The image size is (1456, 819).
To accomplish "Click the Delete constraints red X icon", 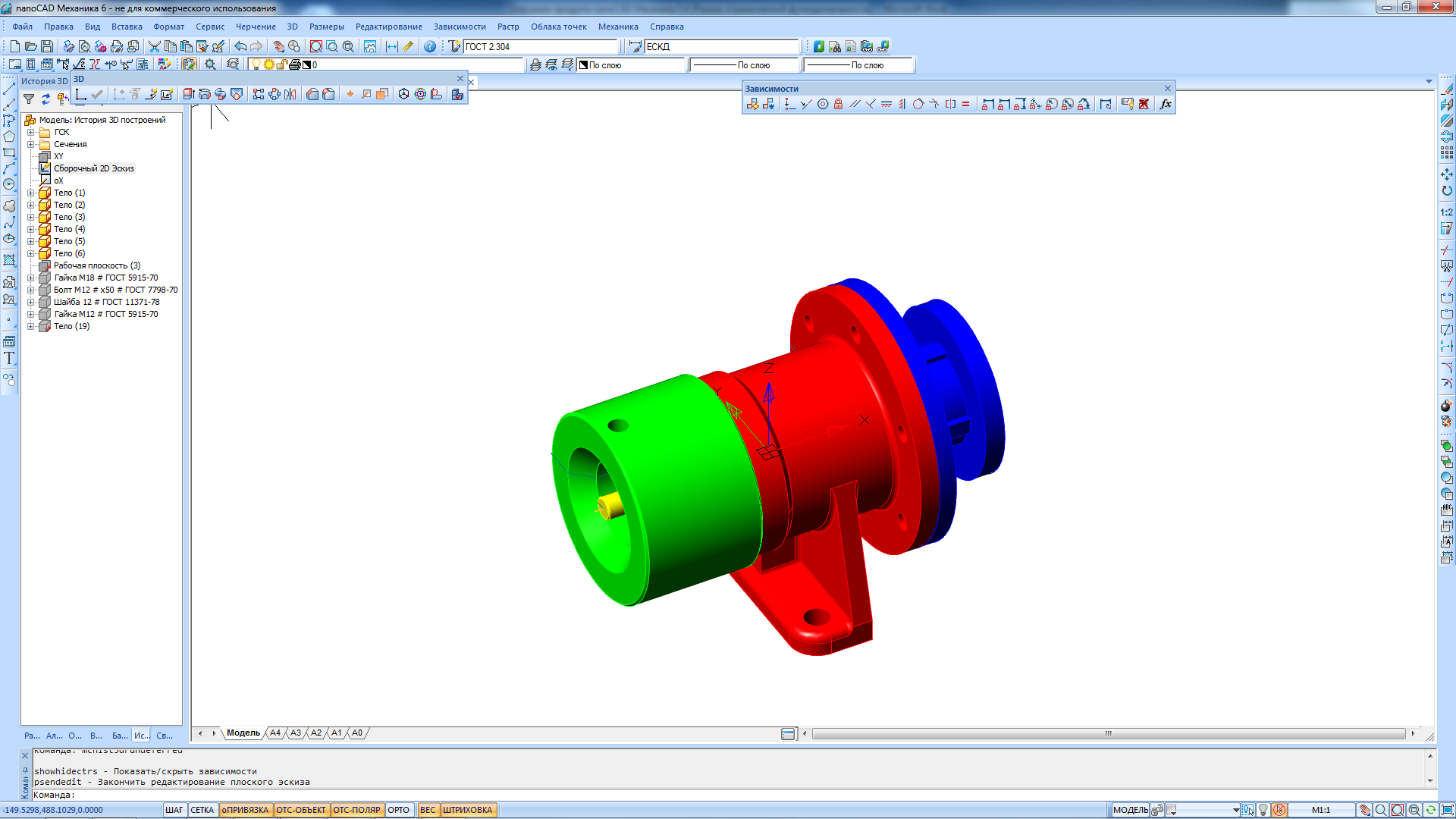I will [1144, 104].
